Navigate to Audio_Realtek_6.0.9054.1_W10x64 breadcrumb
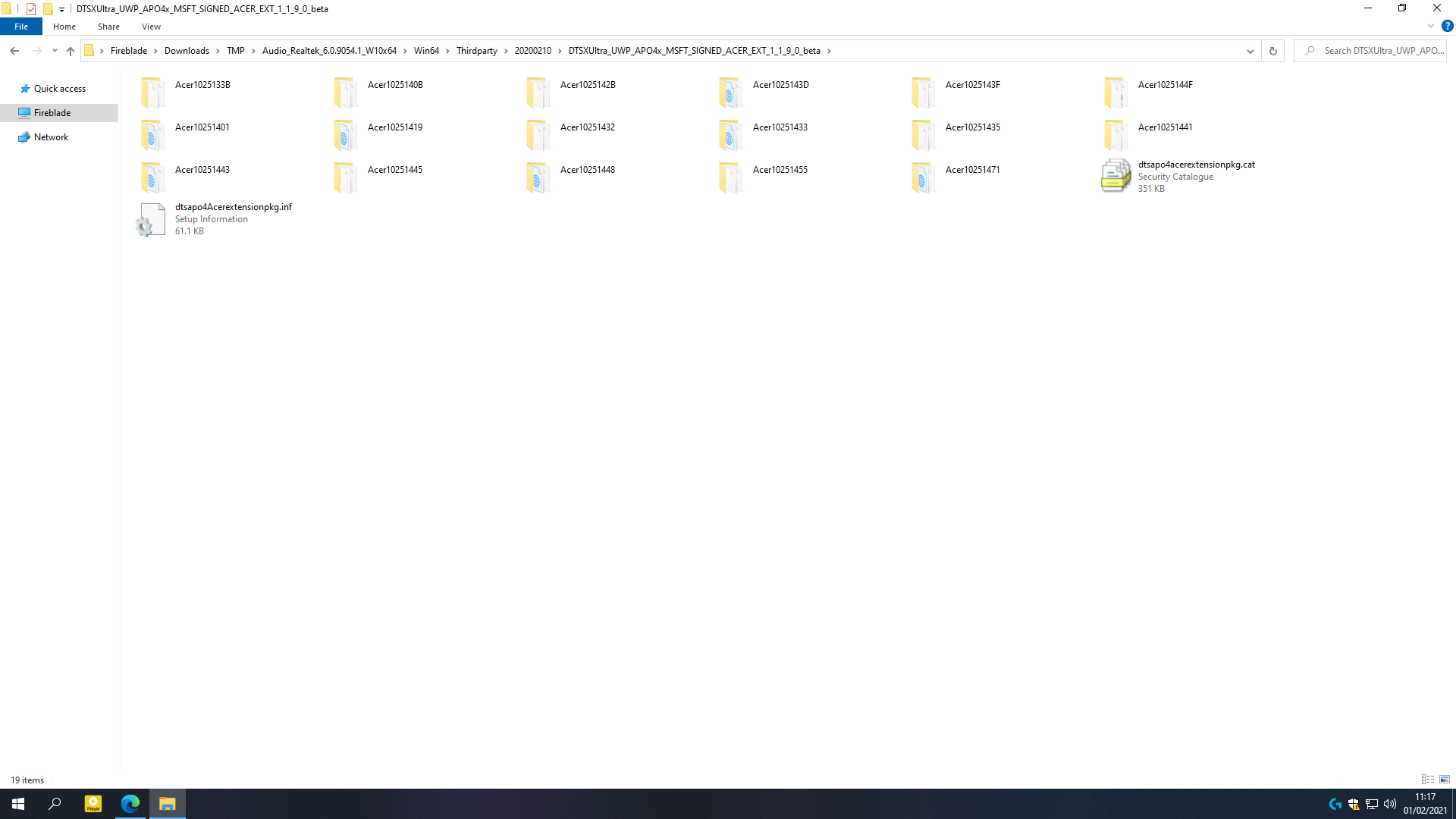1456x819 pixels. click(x=329, y=51)
